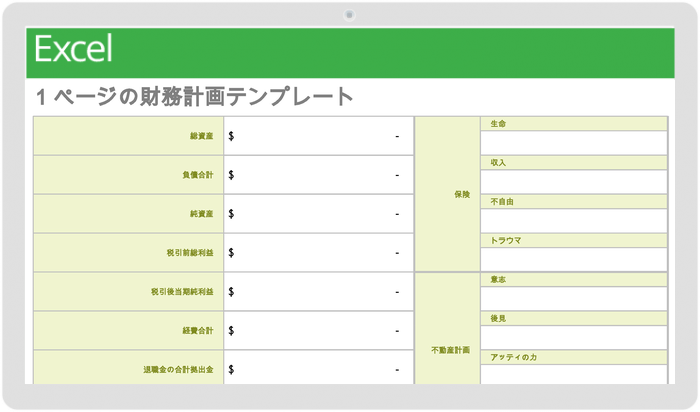Click the 収入 header under insurance
The height and width of the screenshot is (412, 700).
click(x=574, y=163)
